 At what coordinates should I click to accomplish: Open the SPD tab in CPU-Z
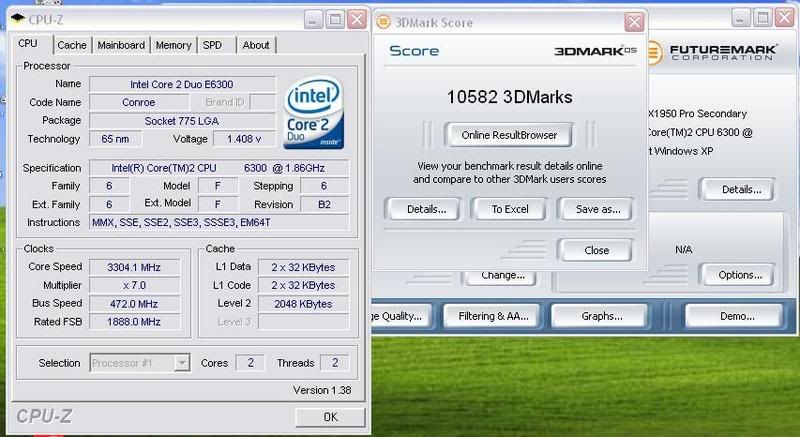tap(212, 45)
